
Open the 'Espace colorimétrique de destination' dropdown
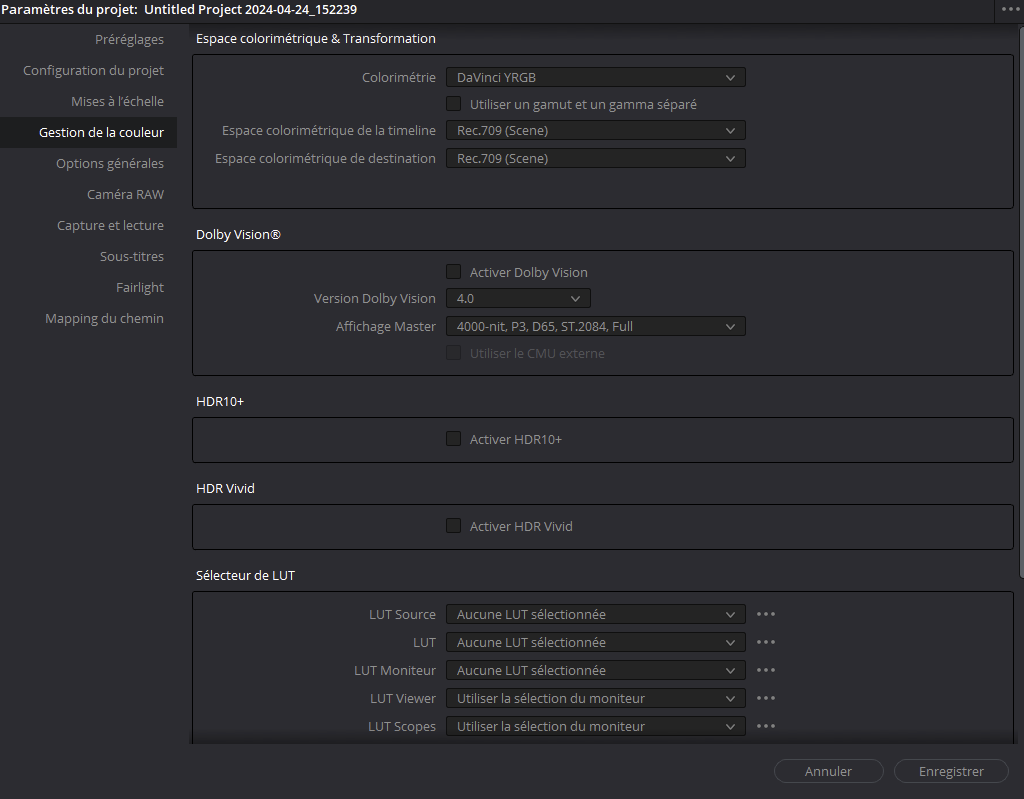point(596,158)
